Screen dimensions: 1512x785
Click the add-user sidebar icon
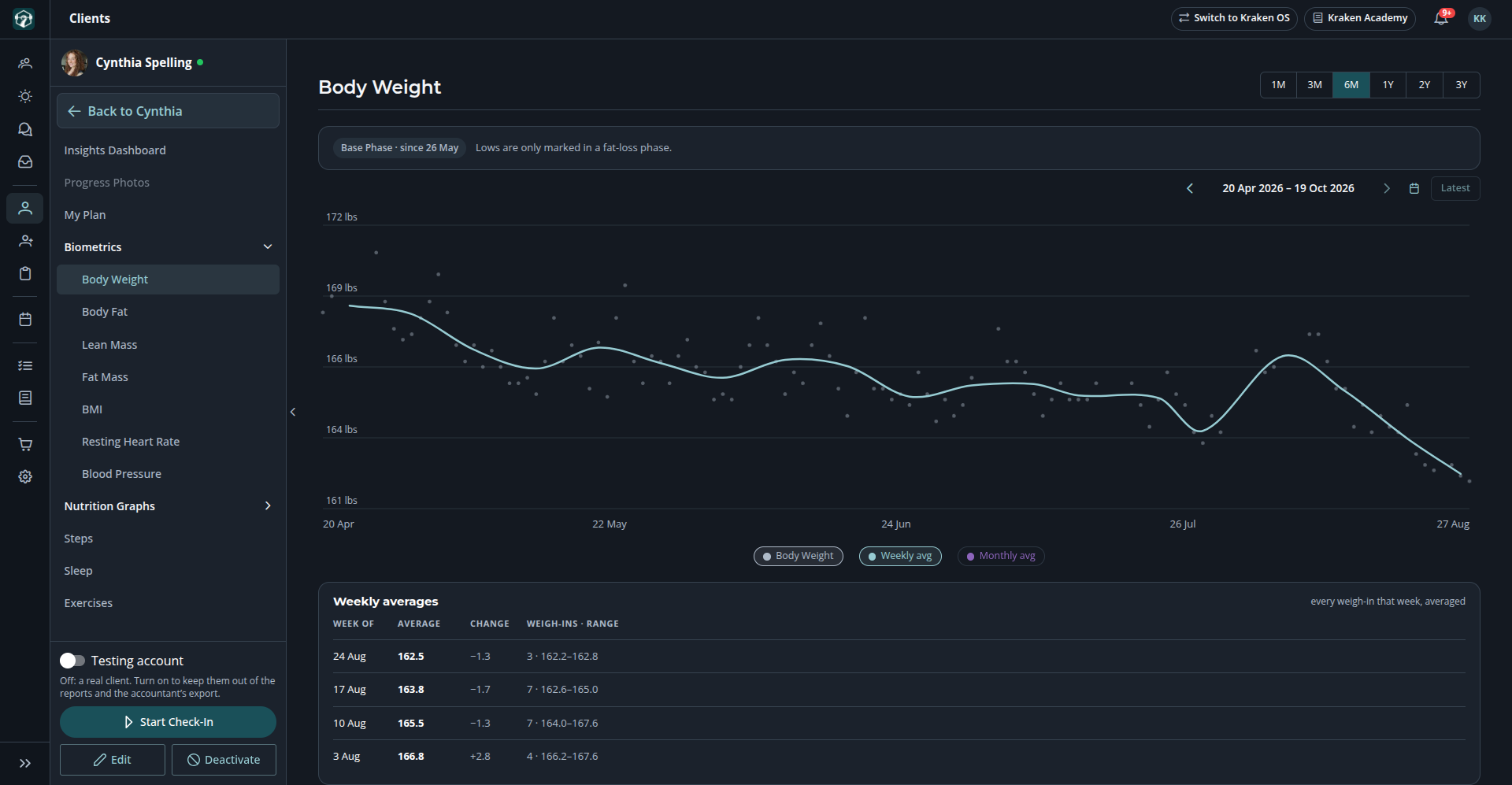click(x=25, y=241)
